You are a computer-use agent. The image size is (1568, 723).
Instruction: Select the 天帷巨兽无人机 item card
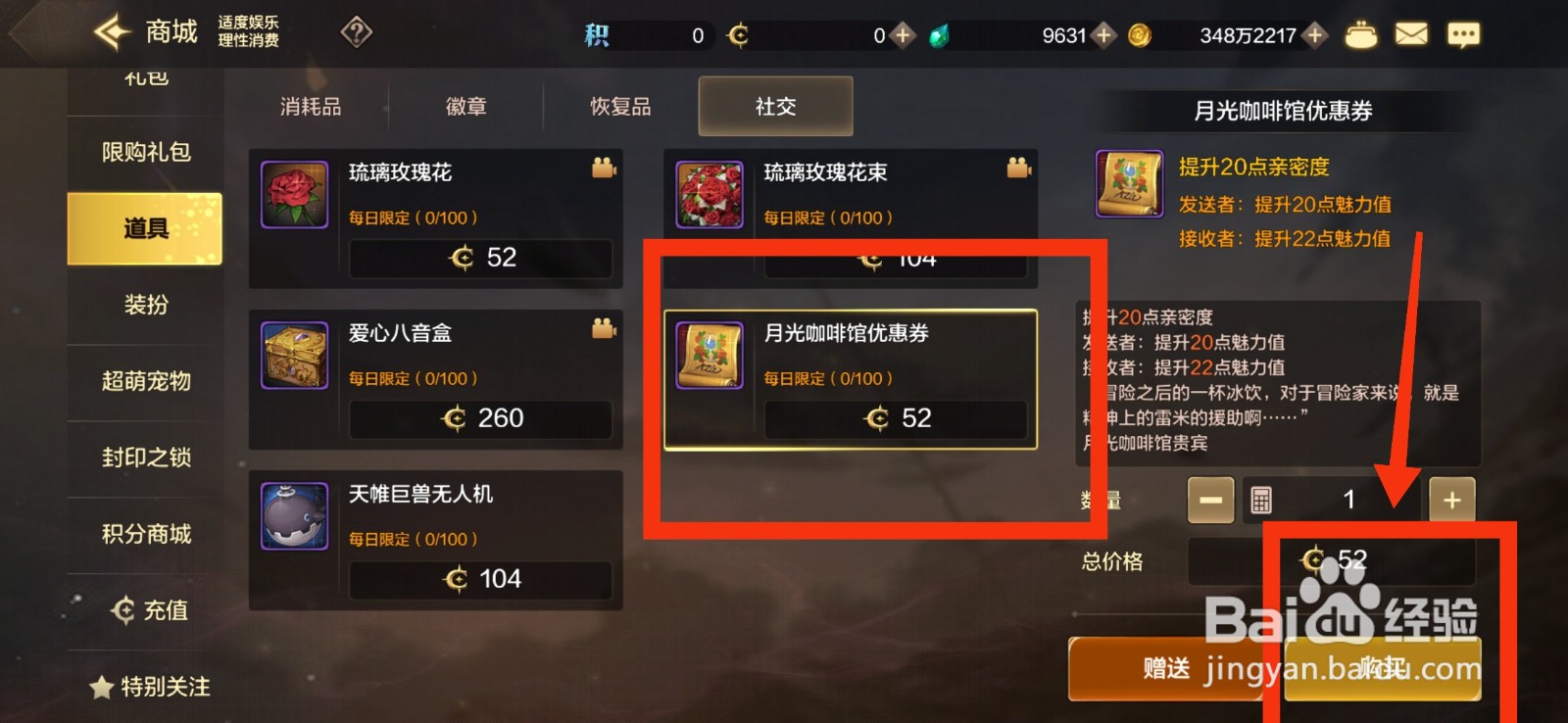[436, 540]
